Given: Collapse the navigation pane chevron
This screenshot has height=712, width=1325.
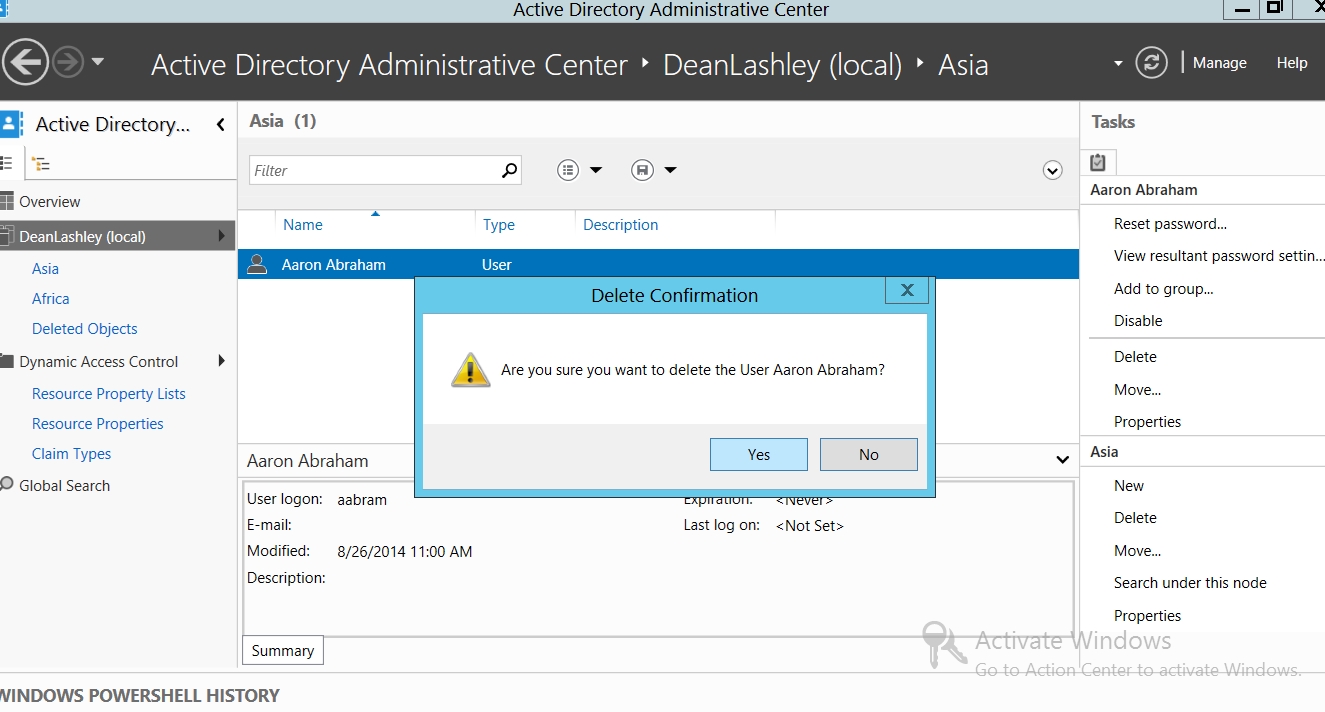Looking at the screenshot, I should 220,125.
